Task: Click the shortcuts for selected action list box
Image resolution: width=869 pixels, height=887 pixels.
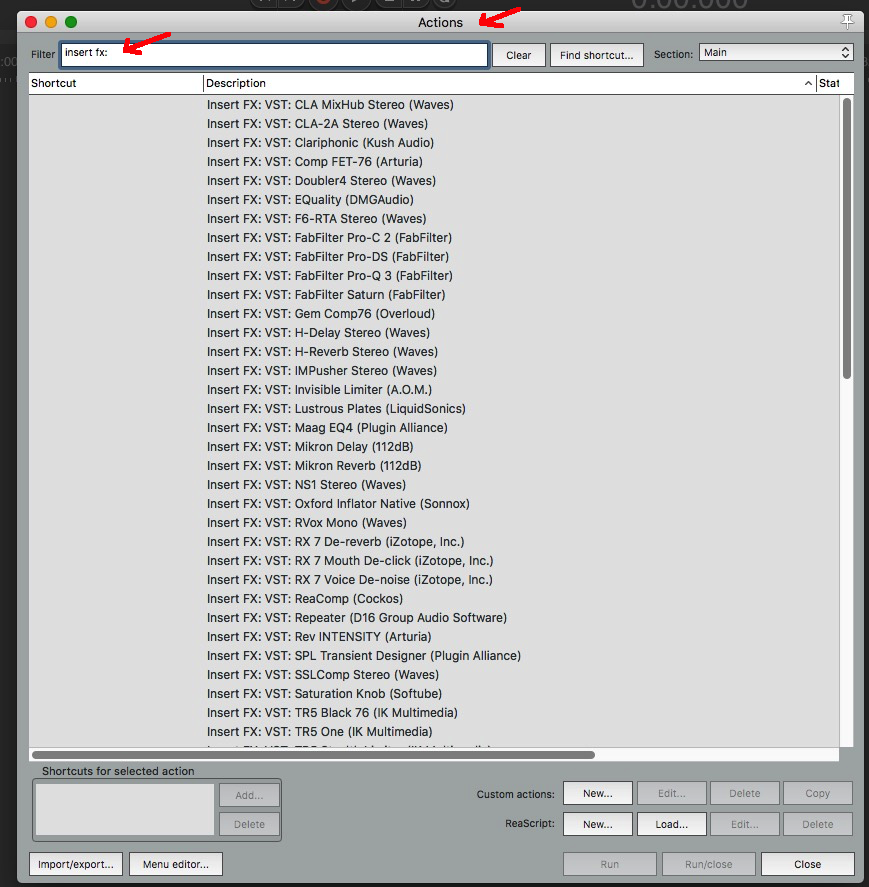Action: 125,810
